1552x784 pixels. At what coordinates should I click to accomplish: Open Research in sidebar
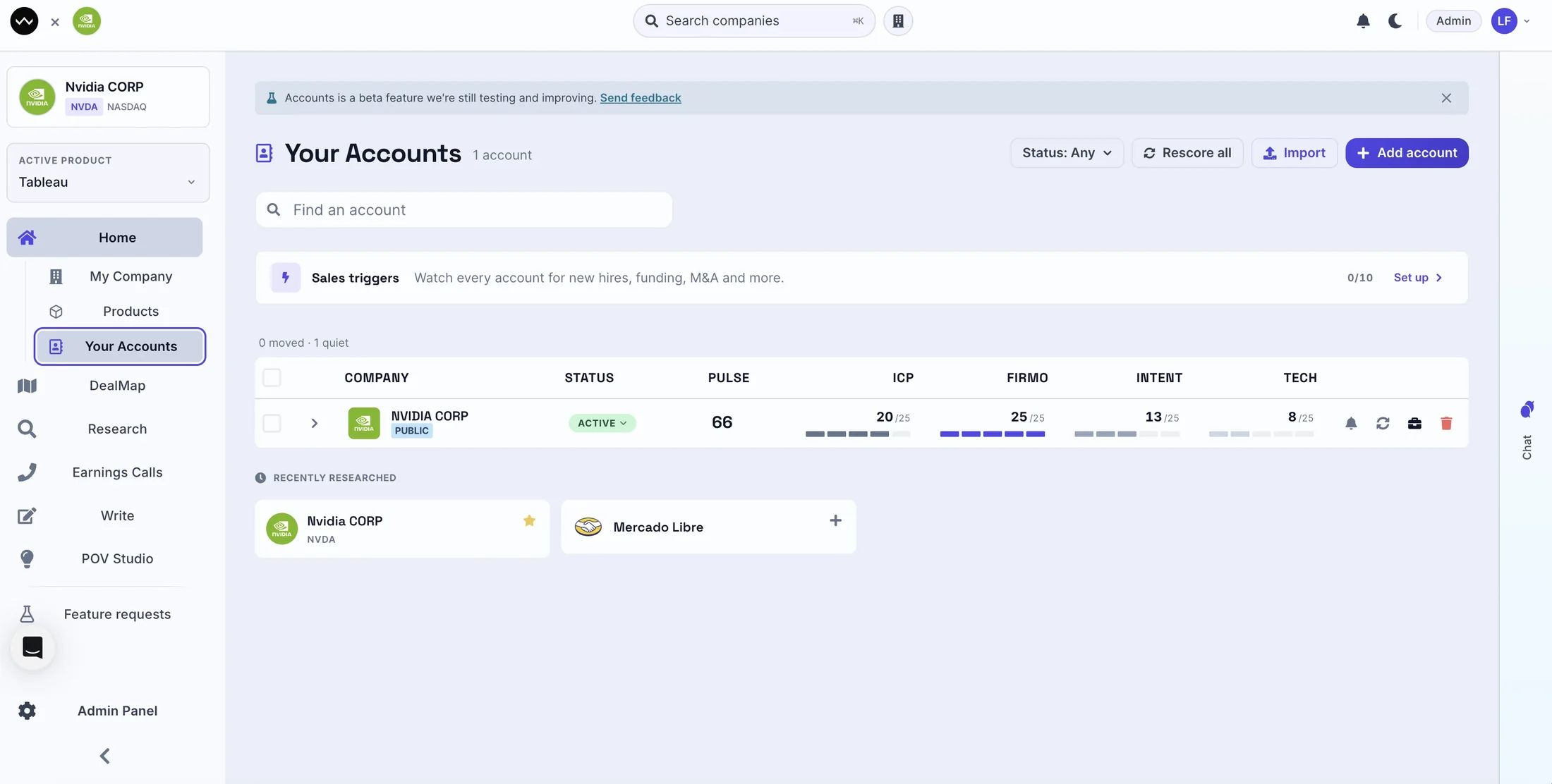point(104,429)
